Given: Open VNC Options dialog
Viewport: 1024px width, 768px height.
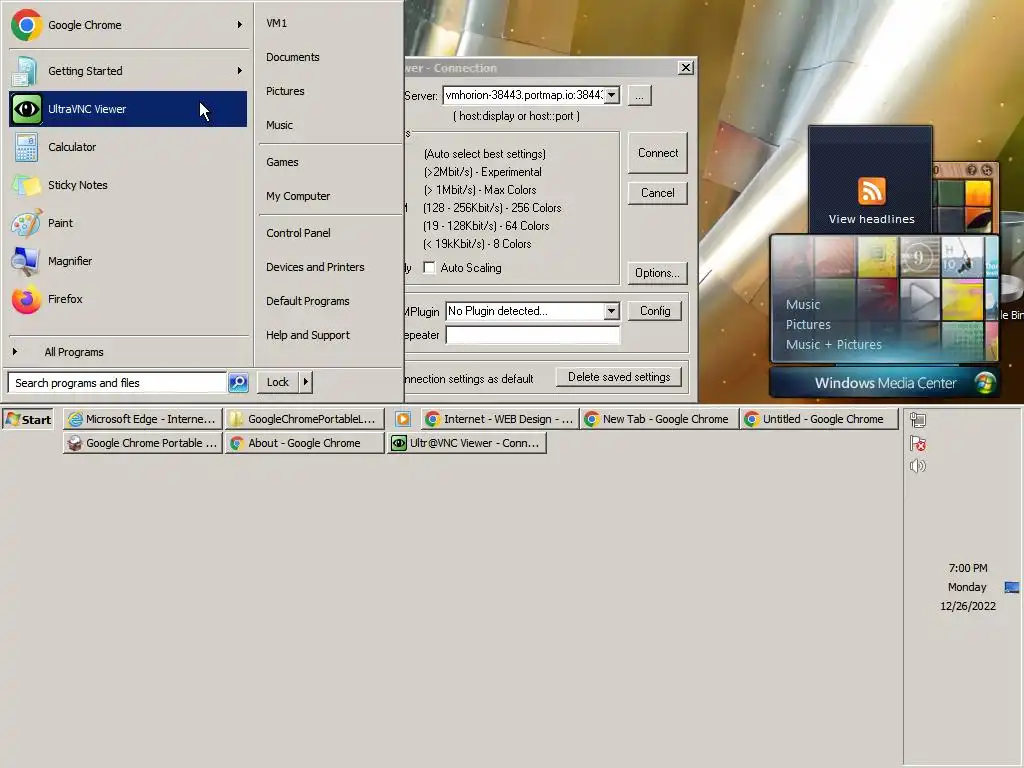Looking at the screenshot, I should tap(657, 272).
